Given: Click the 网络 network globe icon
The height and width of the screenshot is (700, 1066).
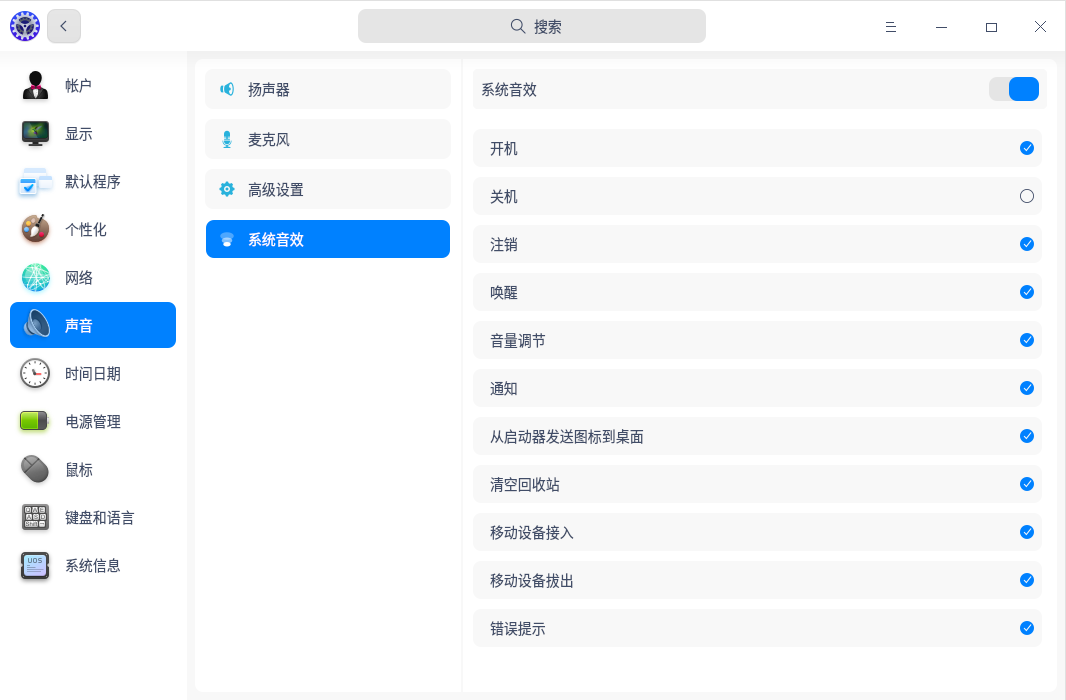Looking at the screenshot, I should (x=36, y=278).
